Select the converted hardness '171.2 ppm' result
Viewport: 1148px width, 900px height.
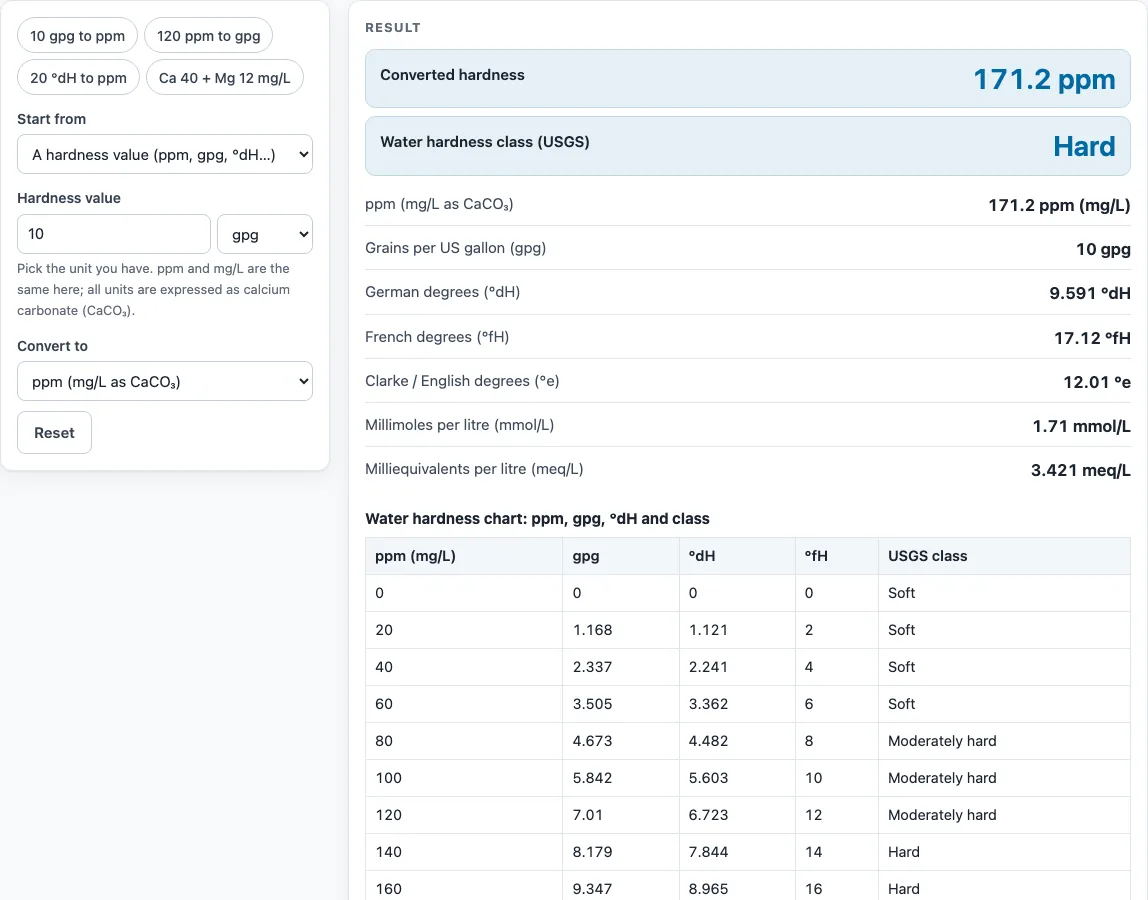[1044, 79]
